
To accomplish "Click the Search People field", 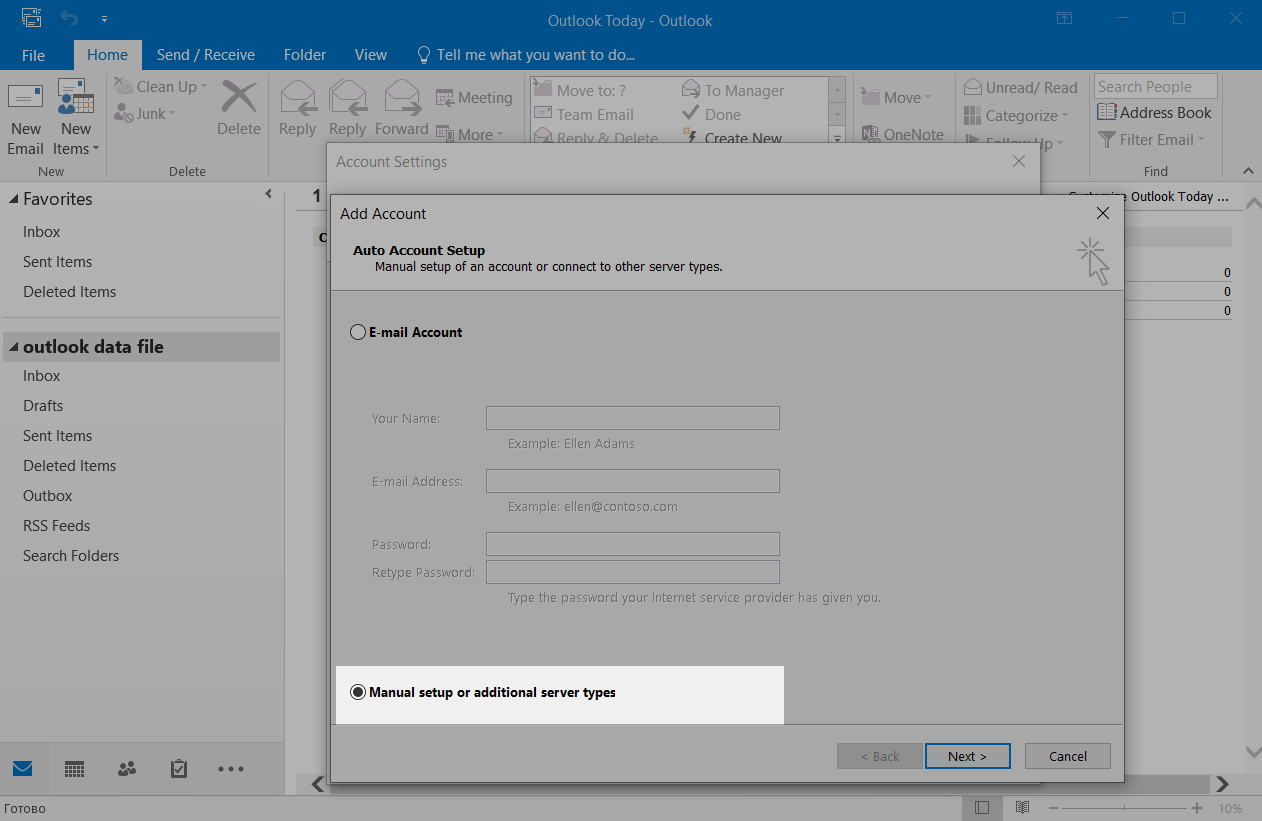I will pos(1155,87).
